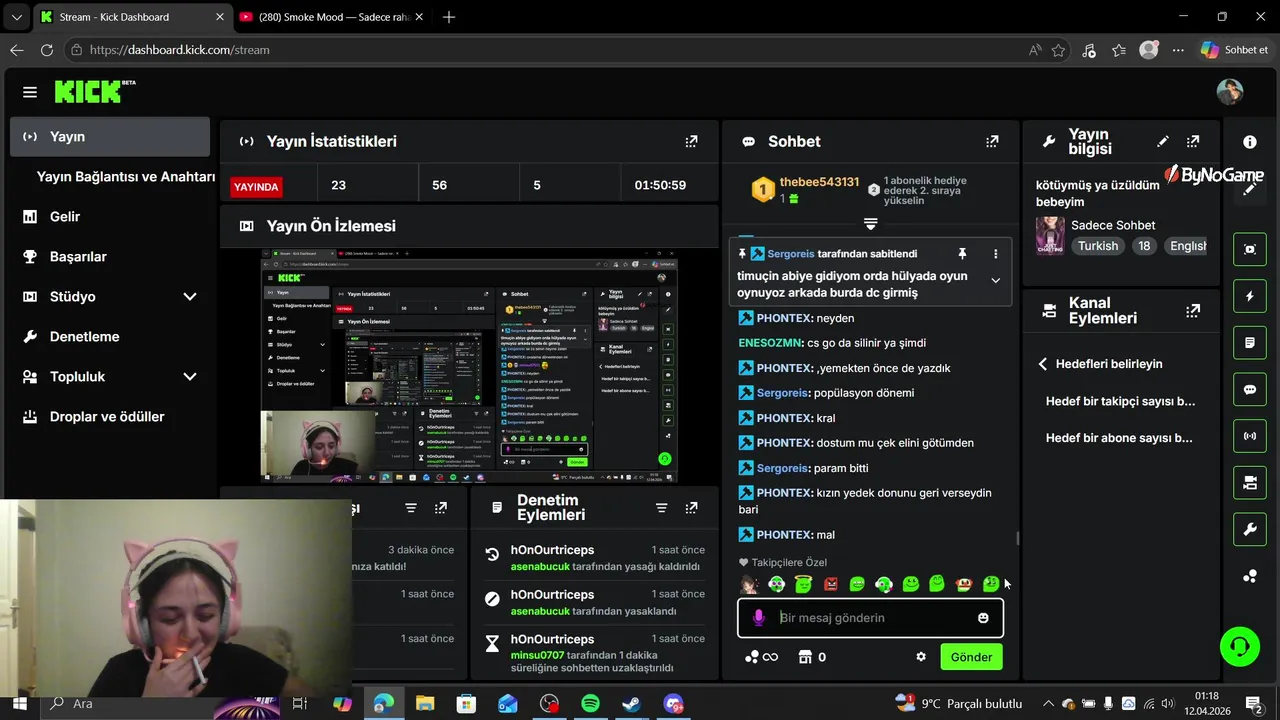Open Yayın in the sidebar
This screenshot has height=720, width=1280.
[x=110, y=137]
